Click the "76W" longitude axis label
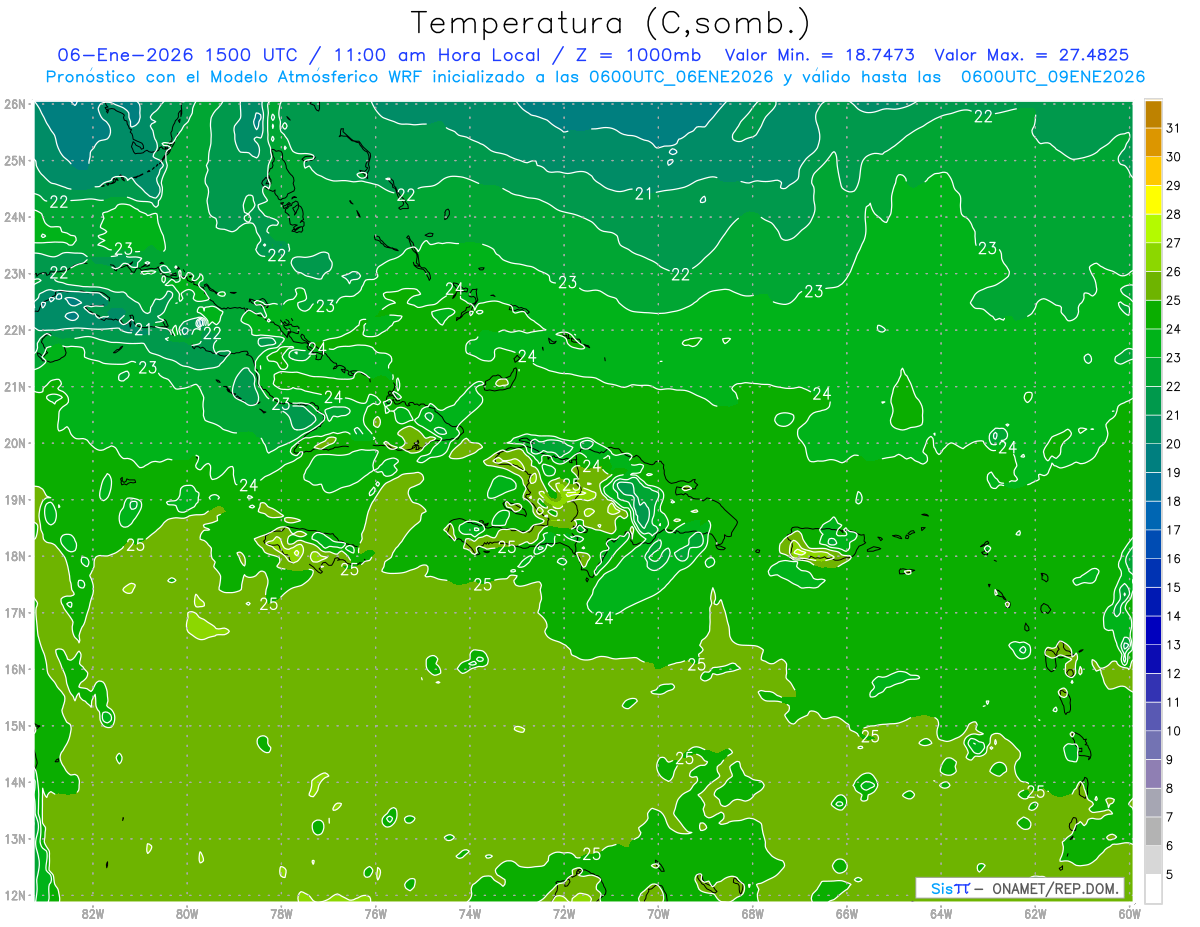Screen dimensions: 1200x927 pyautogui.click(x=375, y=913)
